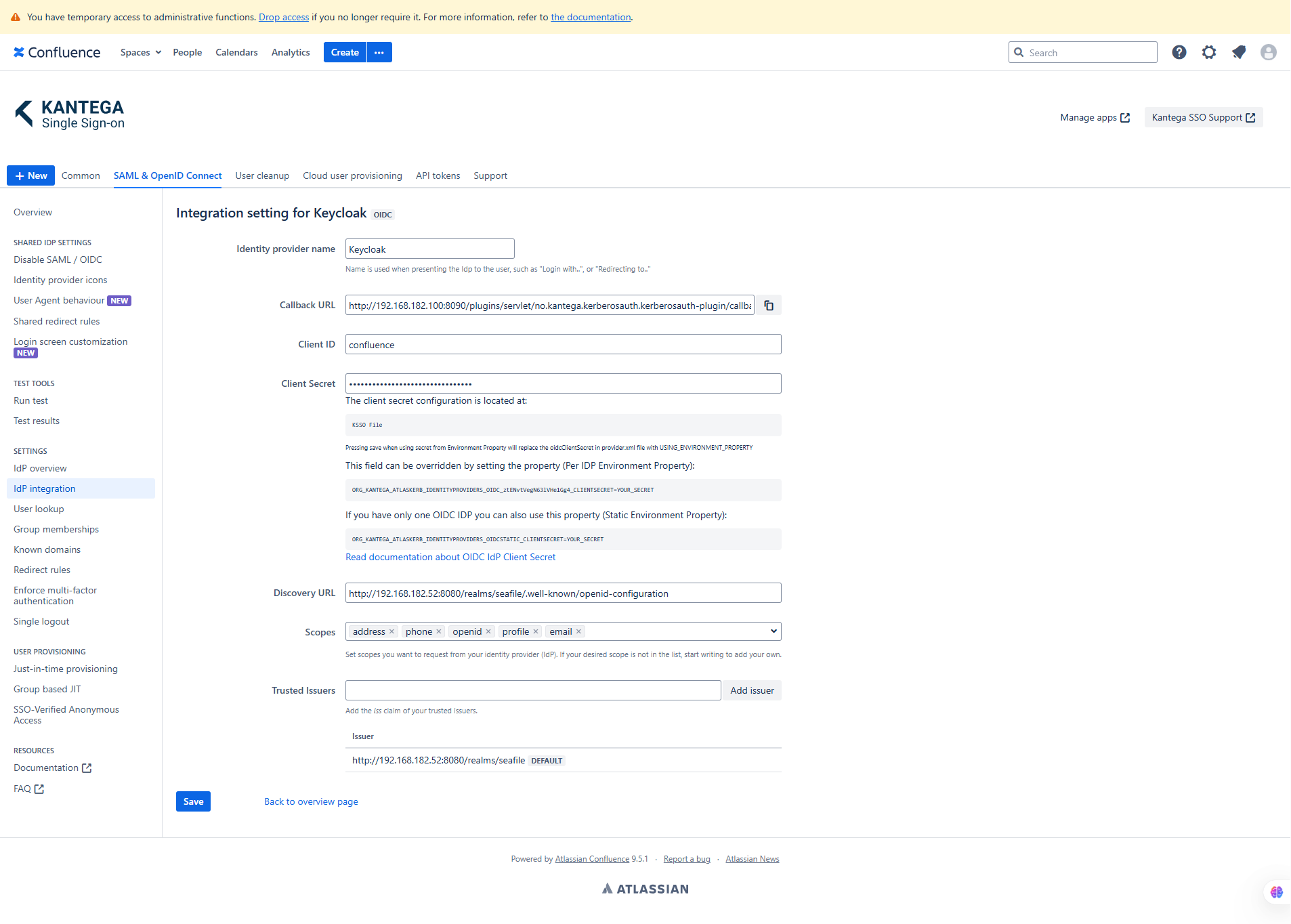Open the Calendars menu item
Viewport: 1291px width, 924px height.
pos(236,52)
